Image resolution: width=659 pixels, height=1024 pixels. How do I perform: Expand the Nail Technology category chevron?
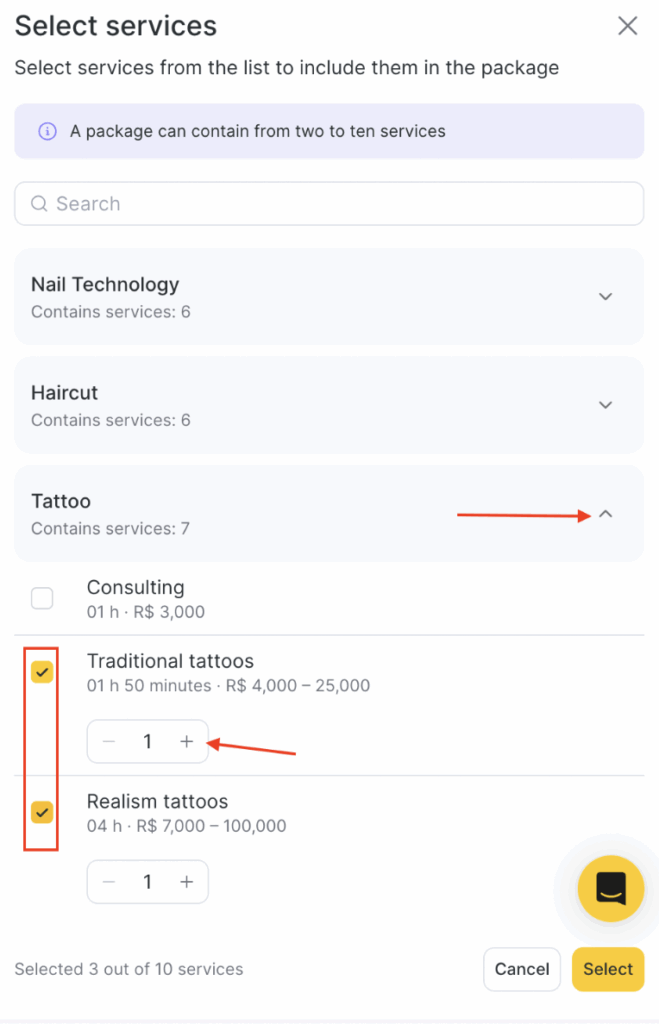point(605,296)
